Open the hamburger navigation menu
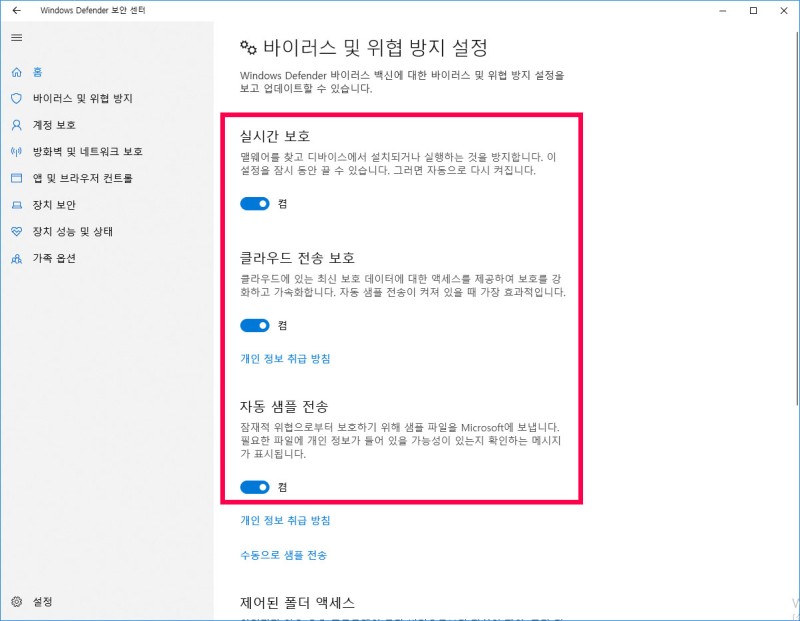The image size is (800, 621). click(x=16, y=37)
